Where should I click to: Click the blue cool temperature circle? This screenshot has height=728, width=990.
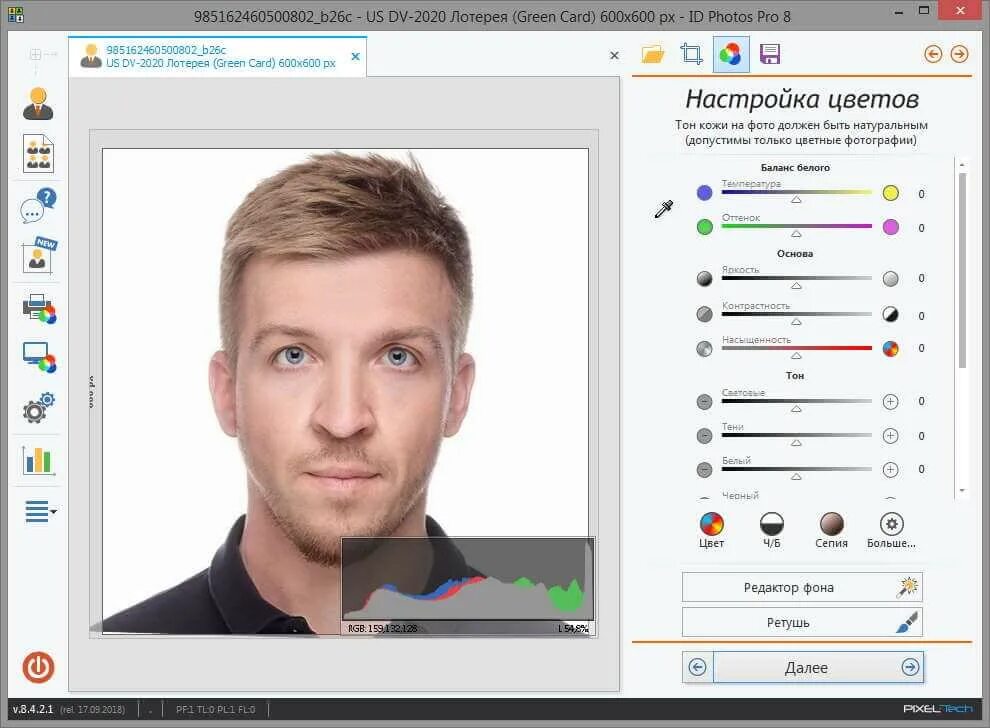point(705,193)
